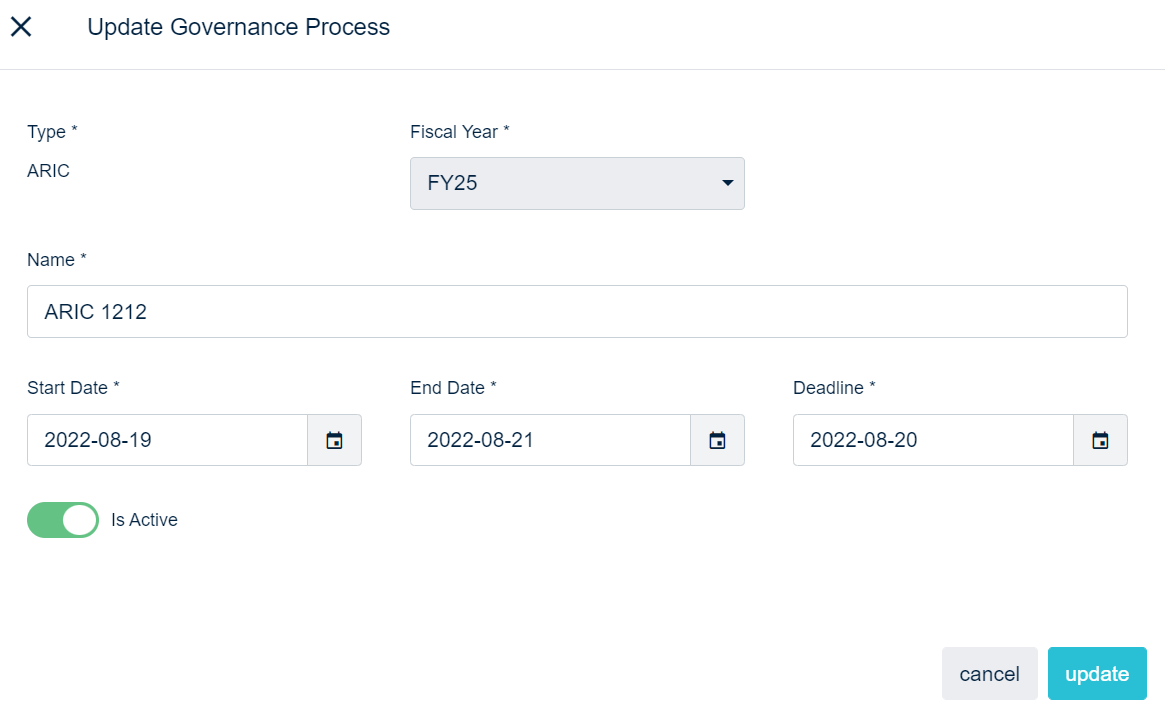Open the Deadline calendar picker icon

(1100, 440)
